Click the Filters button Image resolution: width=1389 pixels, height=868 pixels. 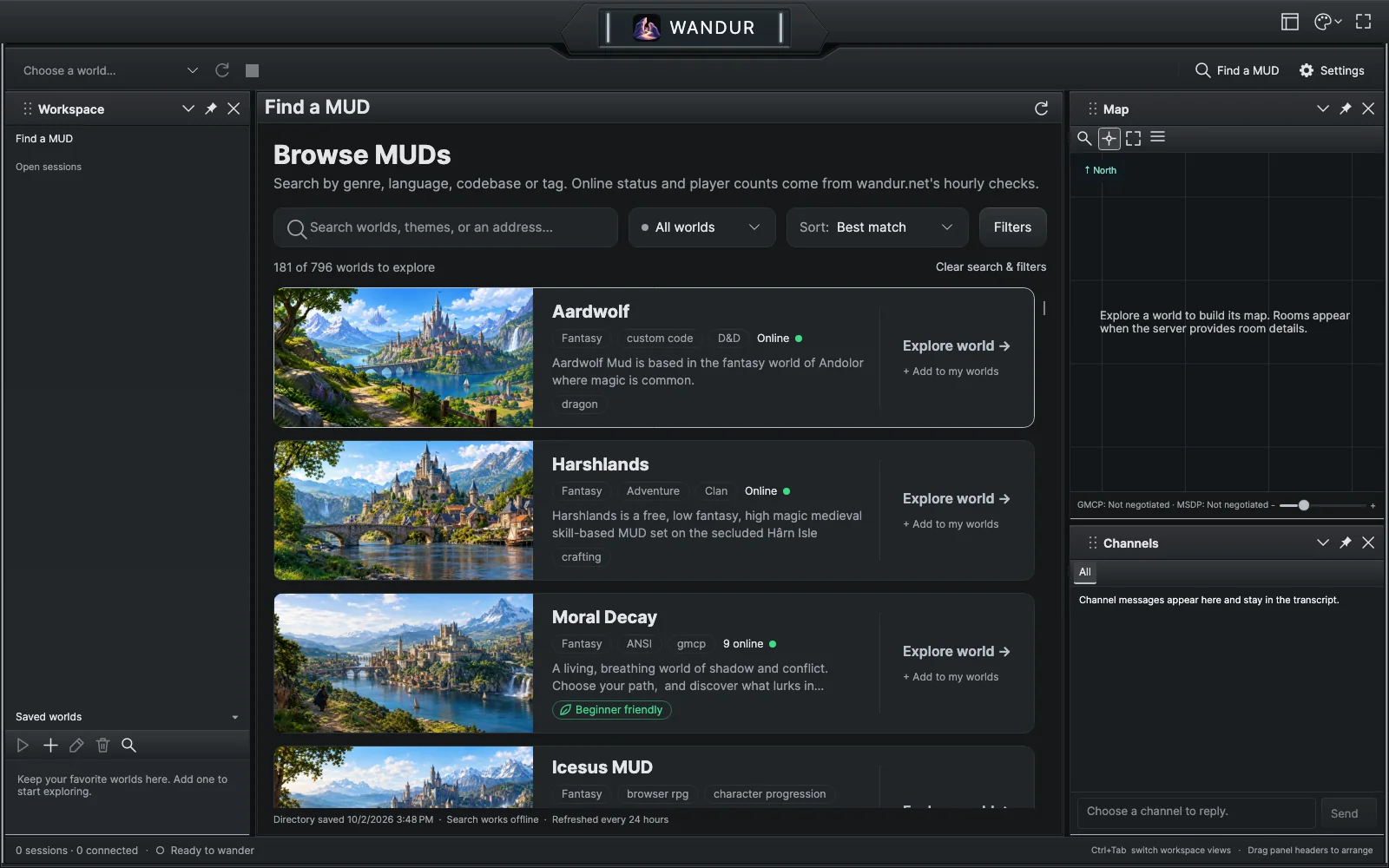tap(1012, 227)
